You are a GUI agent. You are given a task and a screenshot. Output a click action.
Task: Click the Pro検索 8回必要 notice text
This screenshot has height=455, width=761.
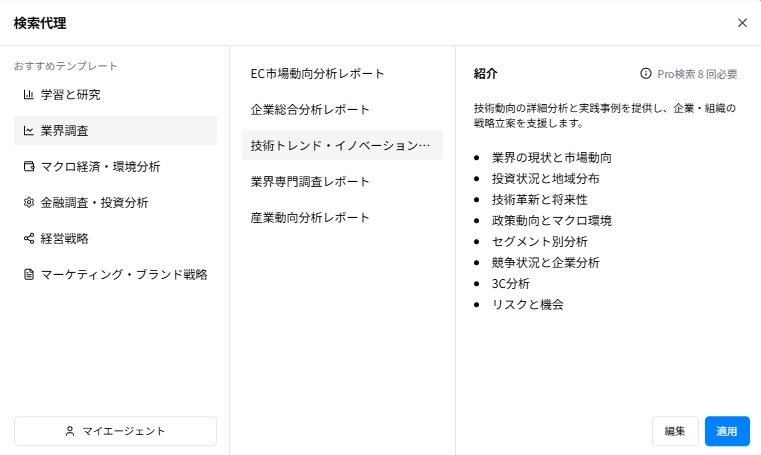tap(697, 74)
